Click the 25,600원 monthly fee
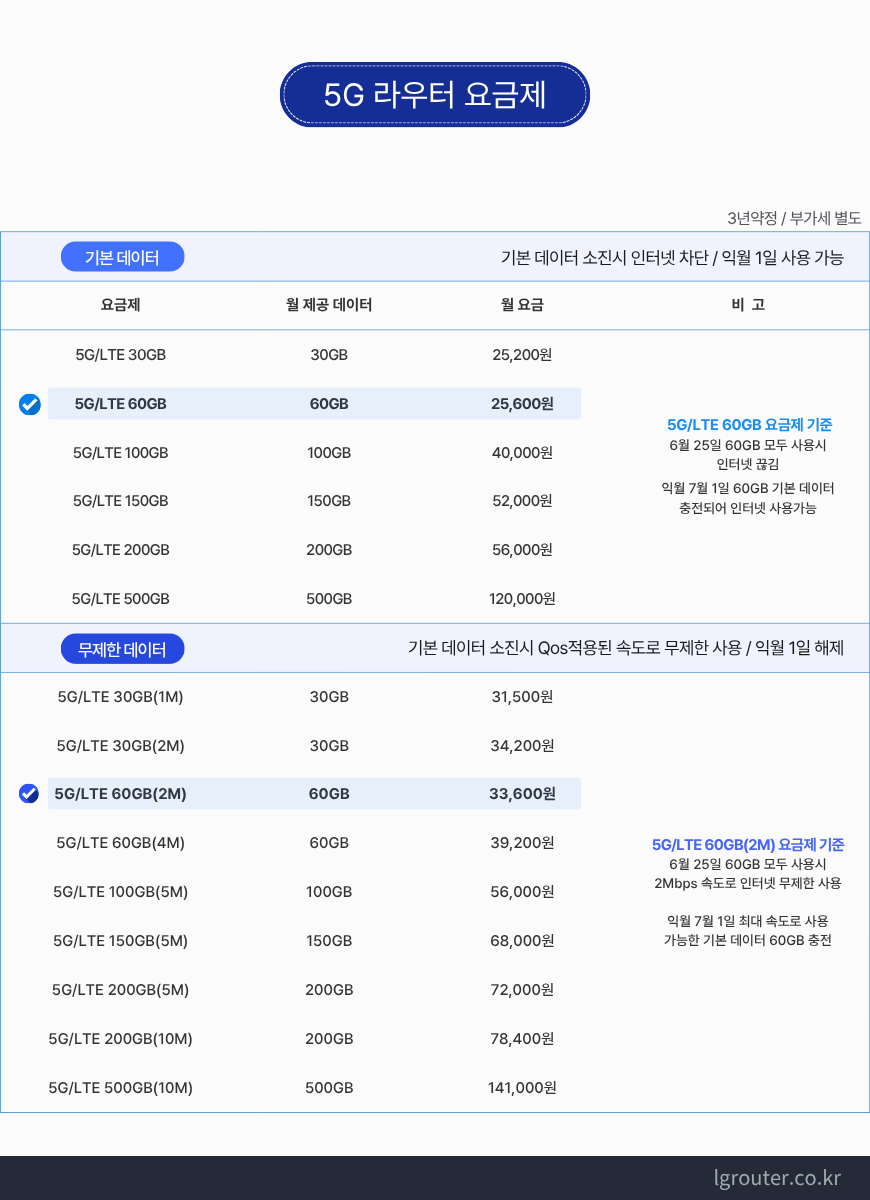 point(522,404)
